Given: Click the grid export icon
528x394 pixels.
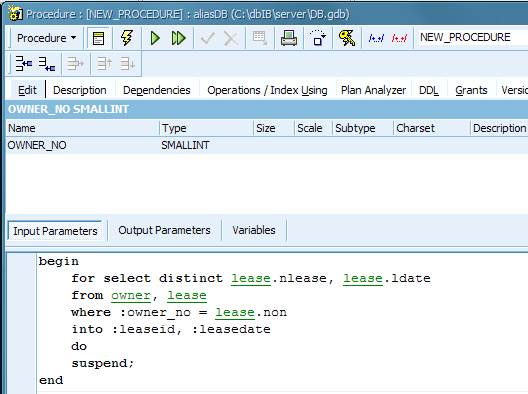Looking at the screenshot, I should 260,38.
